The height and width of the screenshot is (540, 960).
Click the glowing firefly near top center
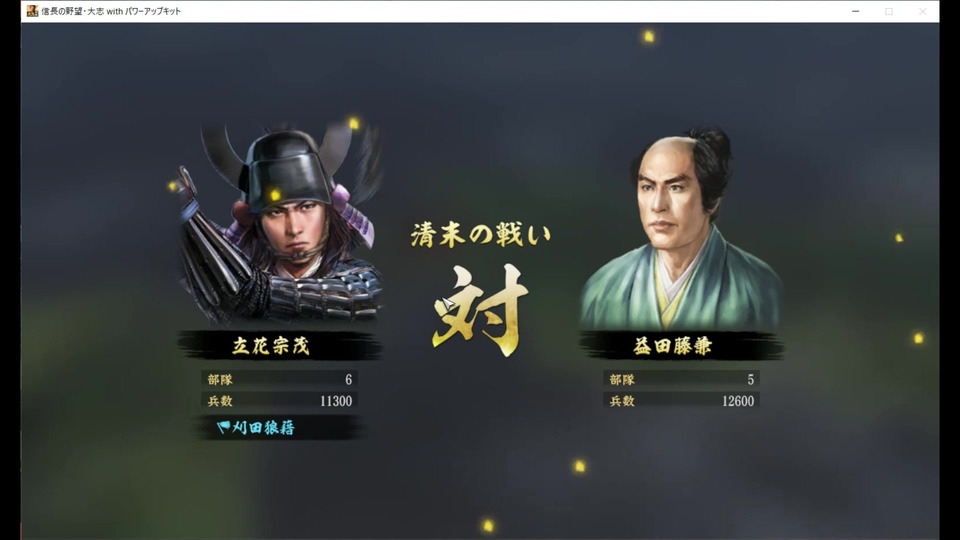tap(648, 37)
